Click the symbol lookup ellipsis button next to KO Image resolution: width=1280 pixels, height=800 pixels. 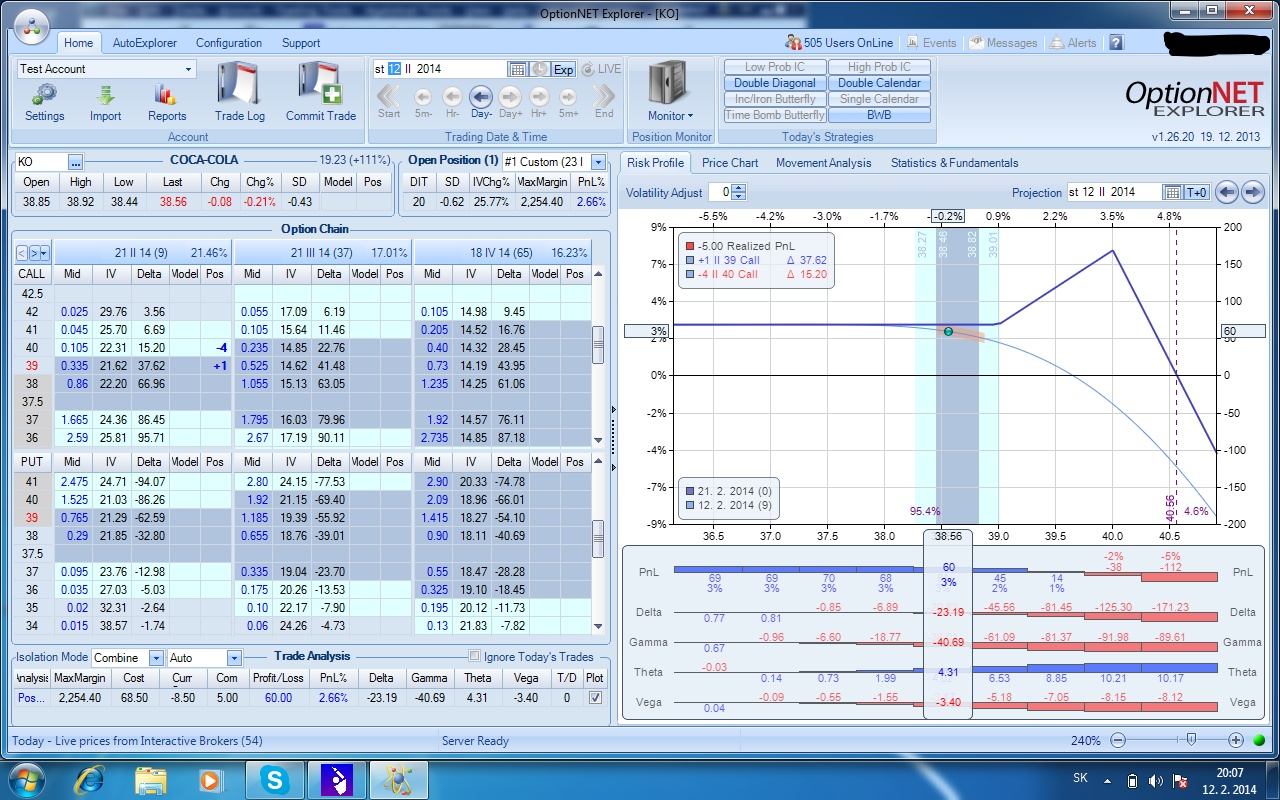(76, 162)
